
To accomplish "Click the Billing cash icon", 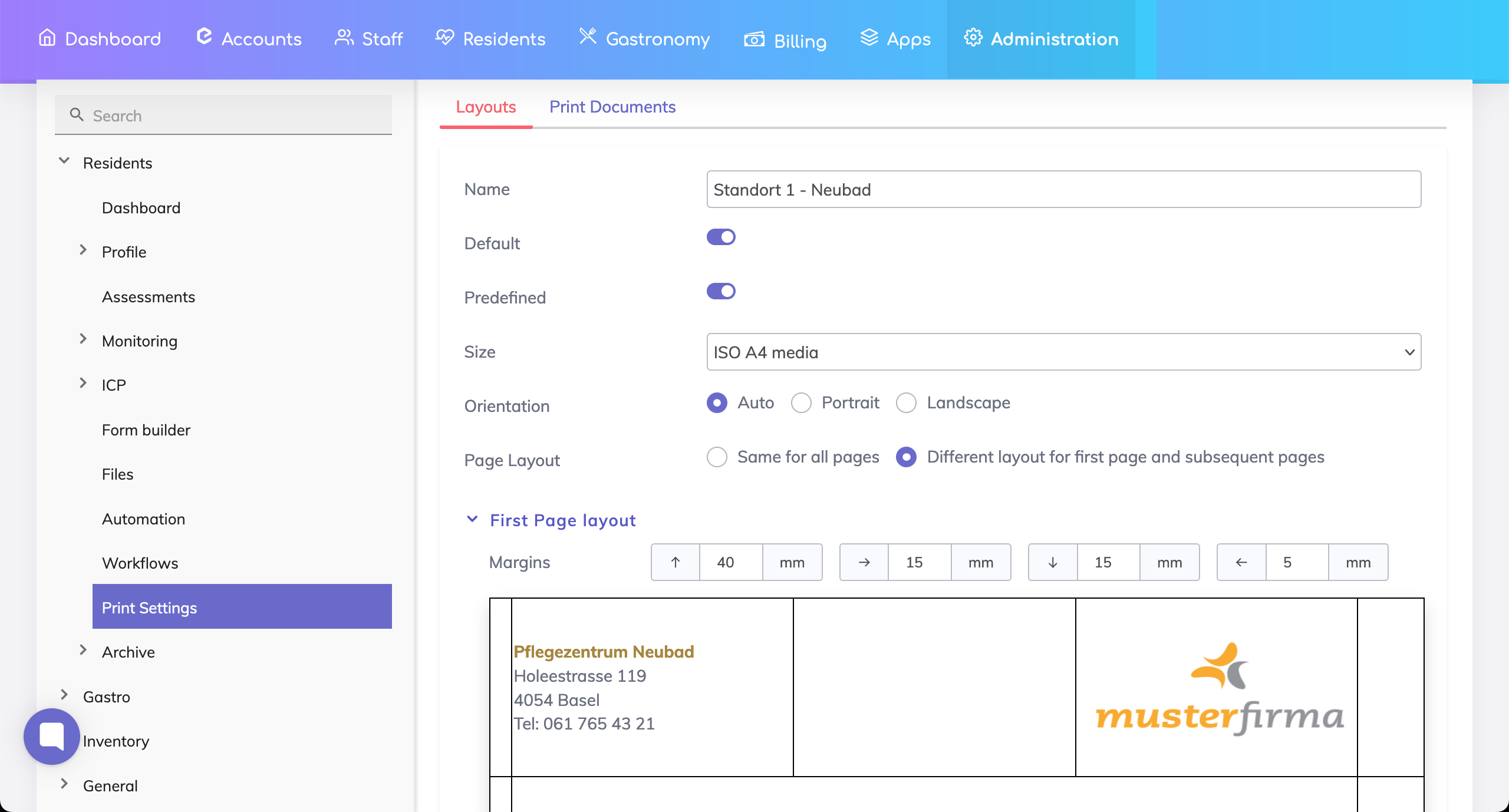I will 754,39.
